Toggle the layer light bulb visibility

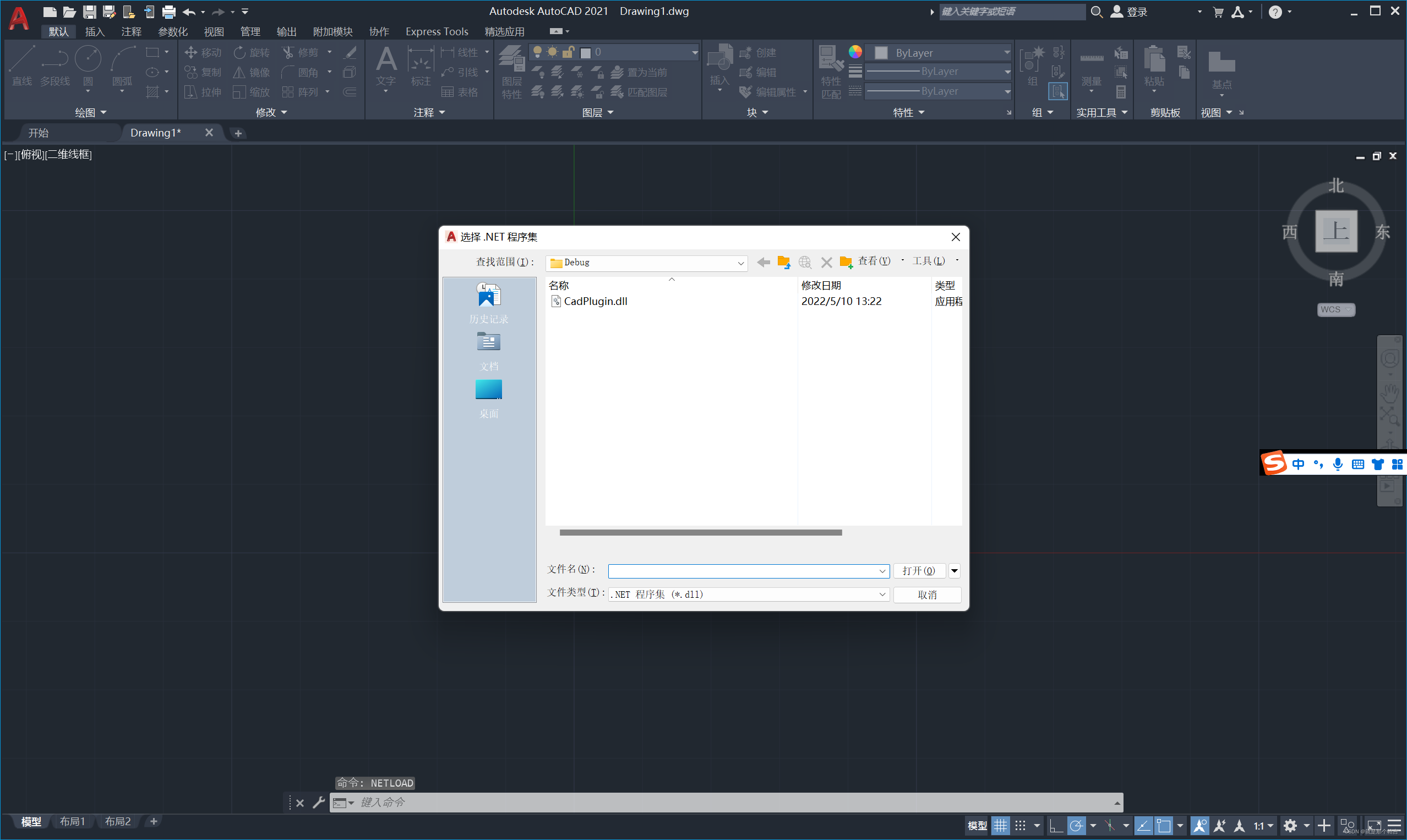(538, 52)
